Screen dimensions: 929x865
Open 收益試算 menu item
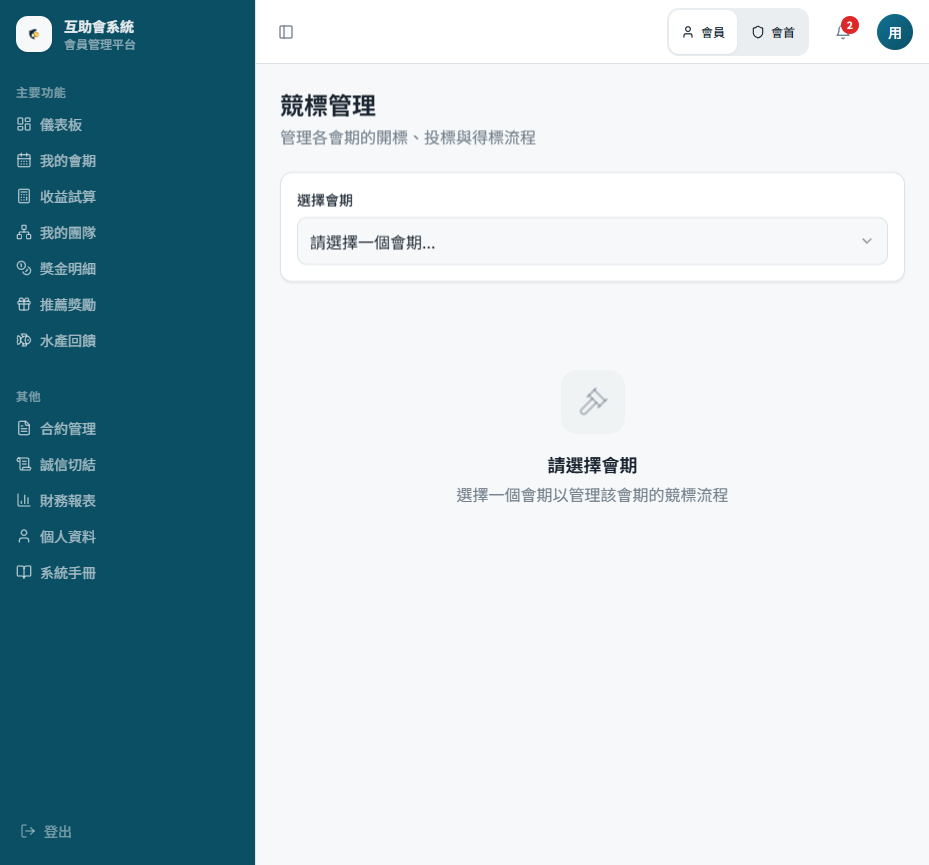click(x=127, y=196)
